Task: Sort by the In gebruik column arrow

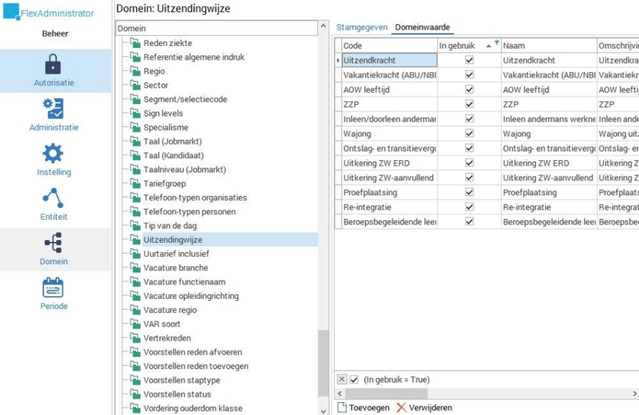Action: point(487,46)
